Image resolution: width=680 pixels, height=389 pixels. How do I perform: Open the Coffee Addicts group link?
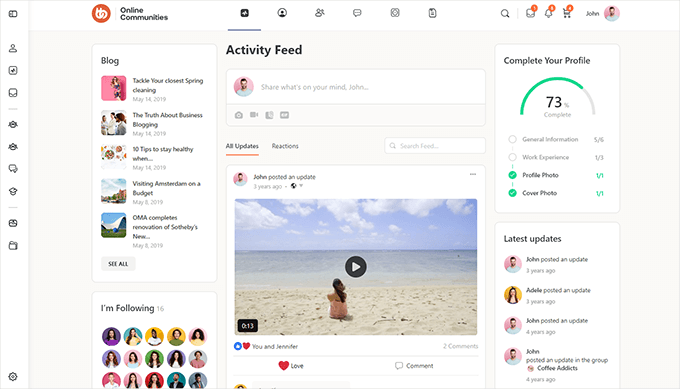[x=557, y=368]
